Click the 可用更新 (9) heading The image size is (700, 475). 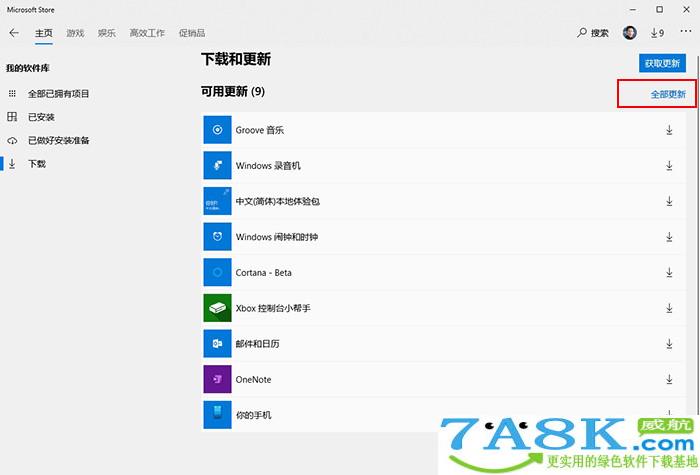233,92
